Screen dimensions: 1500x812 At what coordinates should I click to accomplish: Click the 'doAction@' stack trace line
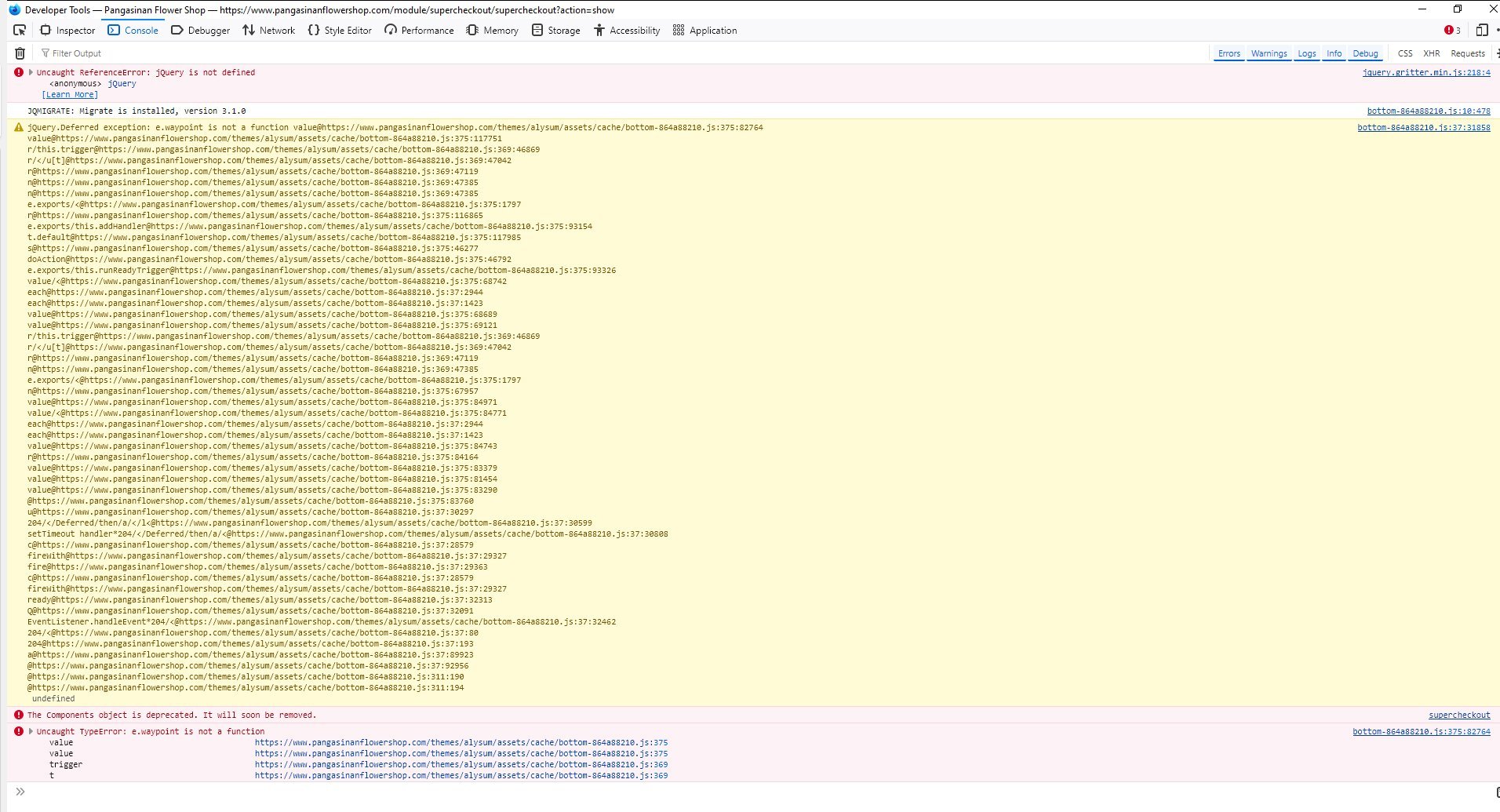click(269, 259)
